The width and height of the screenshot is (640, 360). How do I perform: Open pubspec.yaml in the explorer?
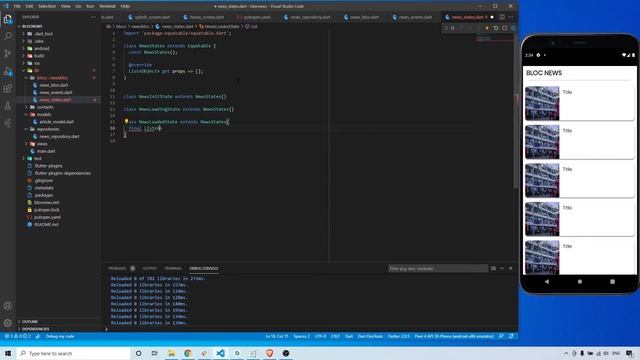coord(47,218)
